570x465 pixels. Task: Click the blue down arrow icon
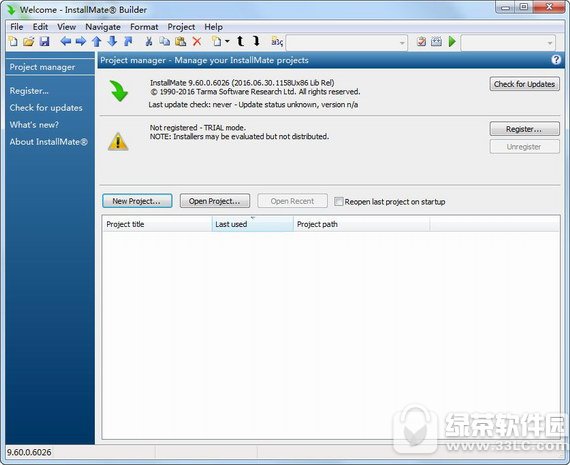pos(112,41)
